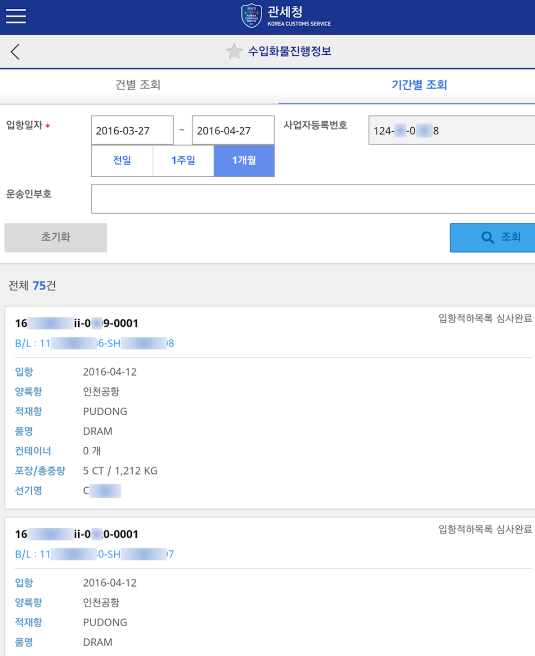
Task: Open the B/L link ending in 8
Action: [95, 343]
